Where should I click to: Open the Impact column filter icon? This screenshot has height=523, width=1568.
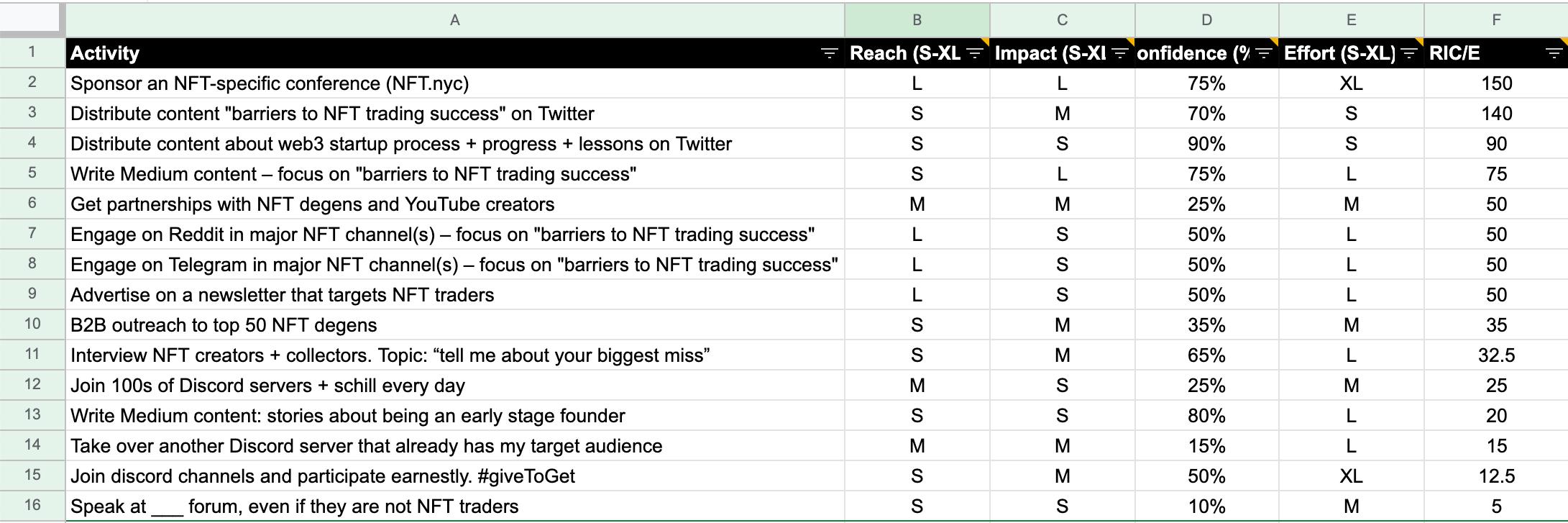coord(1120,53)
